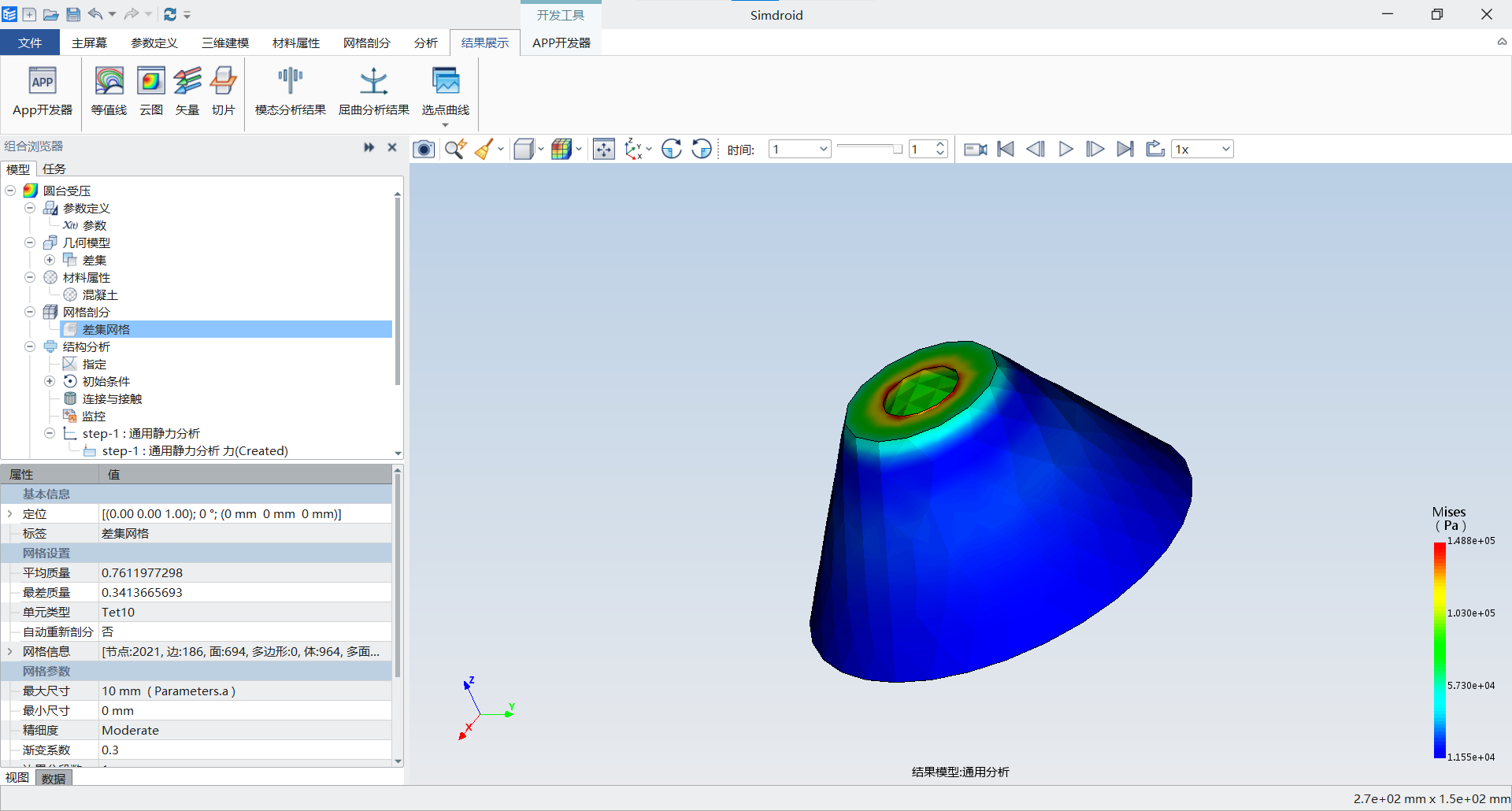Viewport: 1512px width, 811px height.
Task: Open the 文件 file menu
Action: [x=30, y=43]
